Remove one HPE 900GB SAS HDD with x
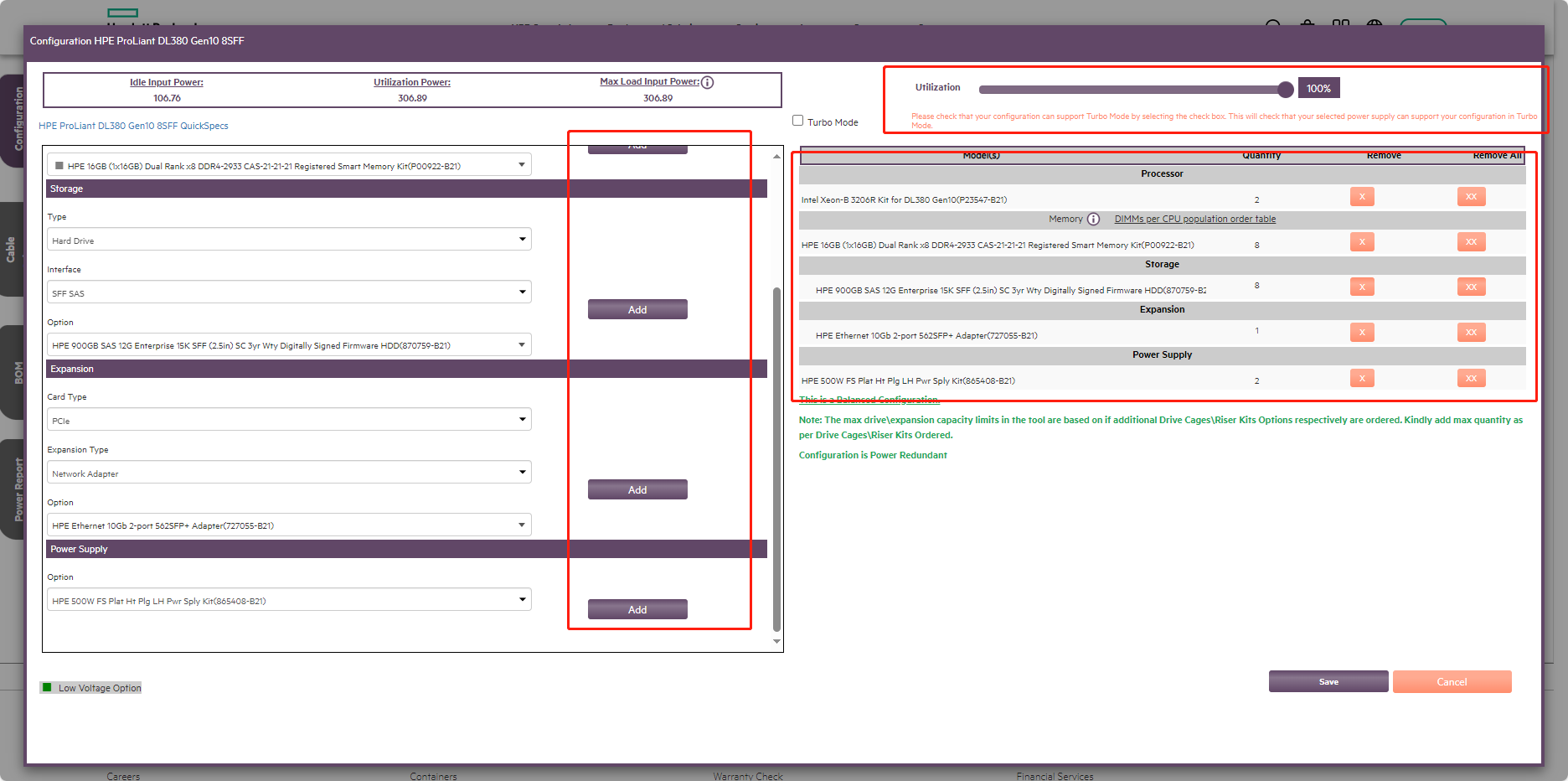 point(1362,287)
